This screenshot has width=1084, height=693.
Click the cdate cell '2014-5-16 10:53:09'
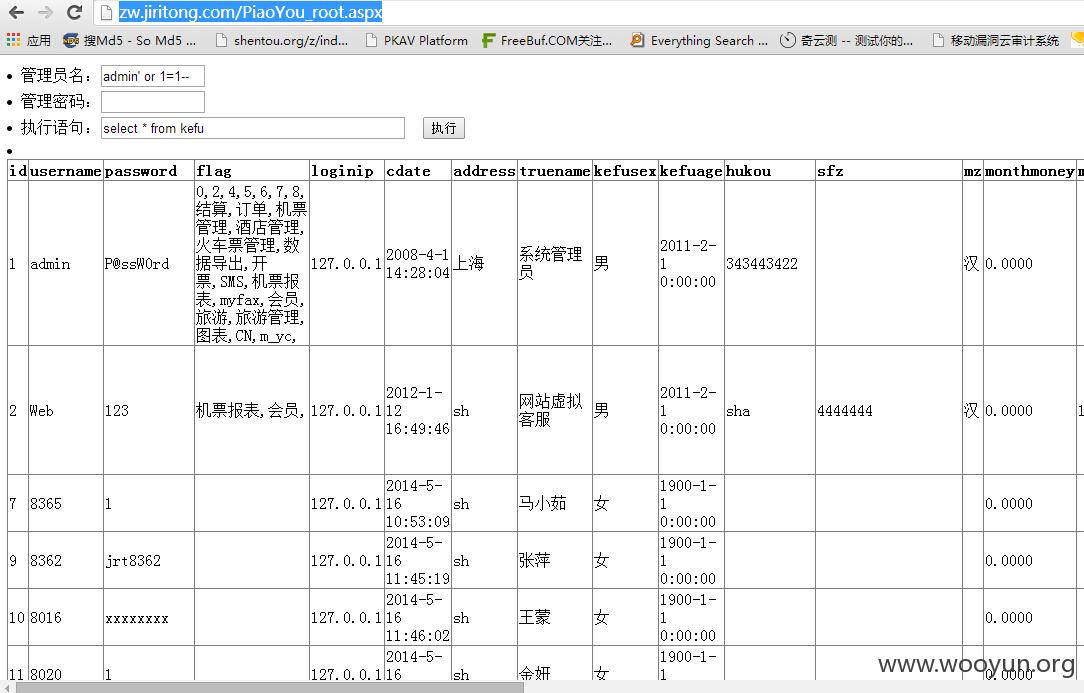(x=418, y=503)
